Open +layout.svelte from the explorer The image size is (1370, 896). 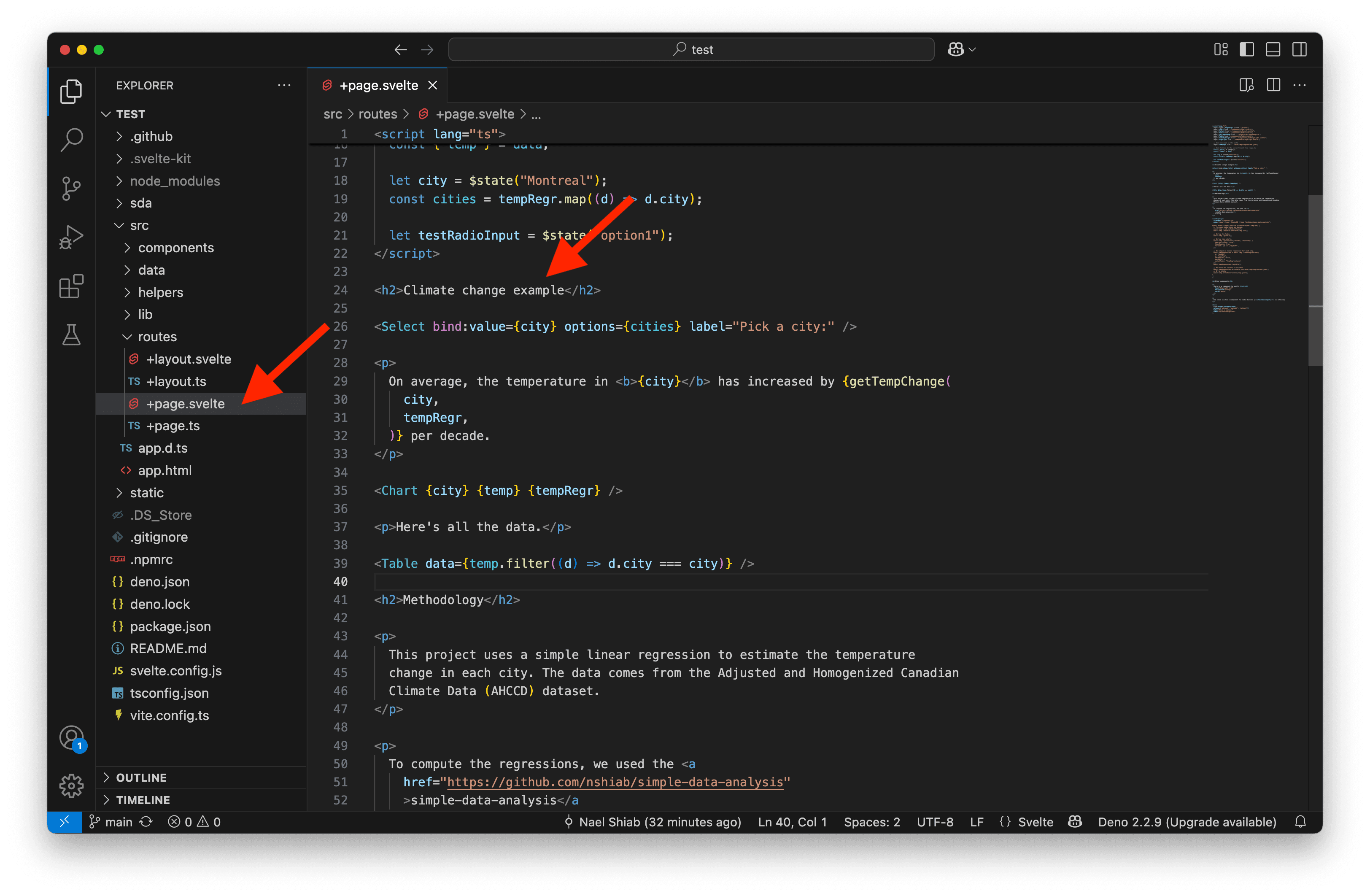coord(188,359)
